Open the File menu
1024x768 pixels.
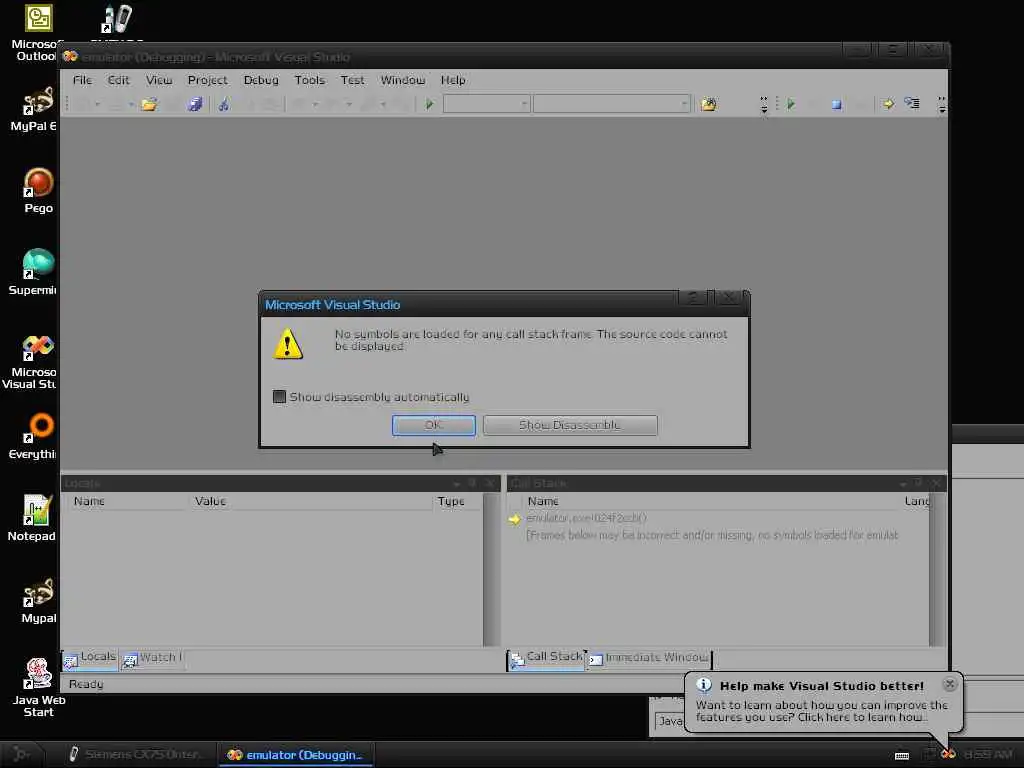click(x=82, y=80)
